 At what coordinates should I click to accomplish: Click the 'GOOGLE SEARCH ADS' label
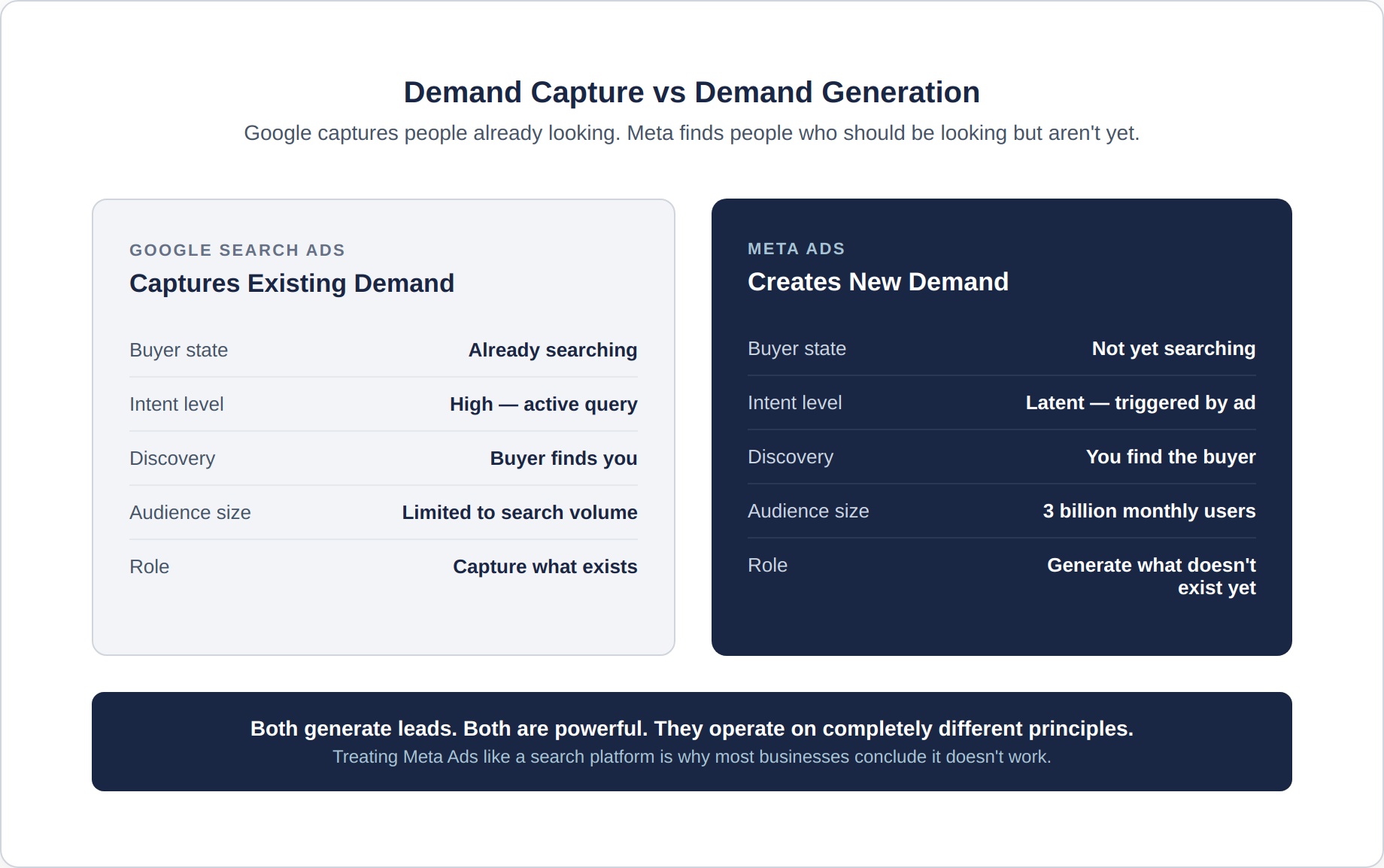[237, 250]
